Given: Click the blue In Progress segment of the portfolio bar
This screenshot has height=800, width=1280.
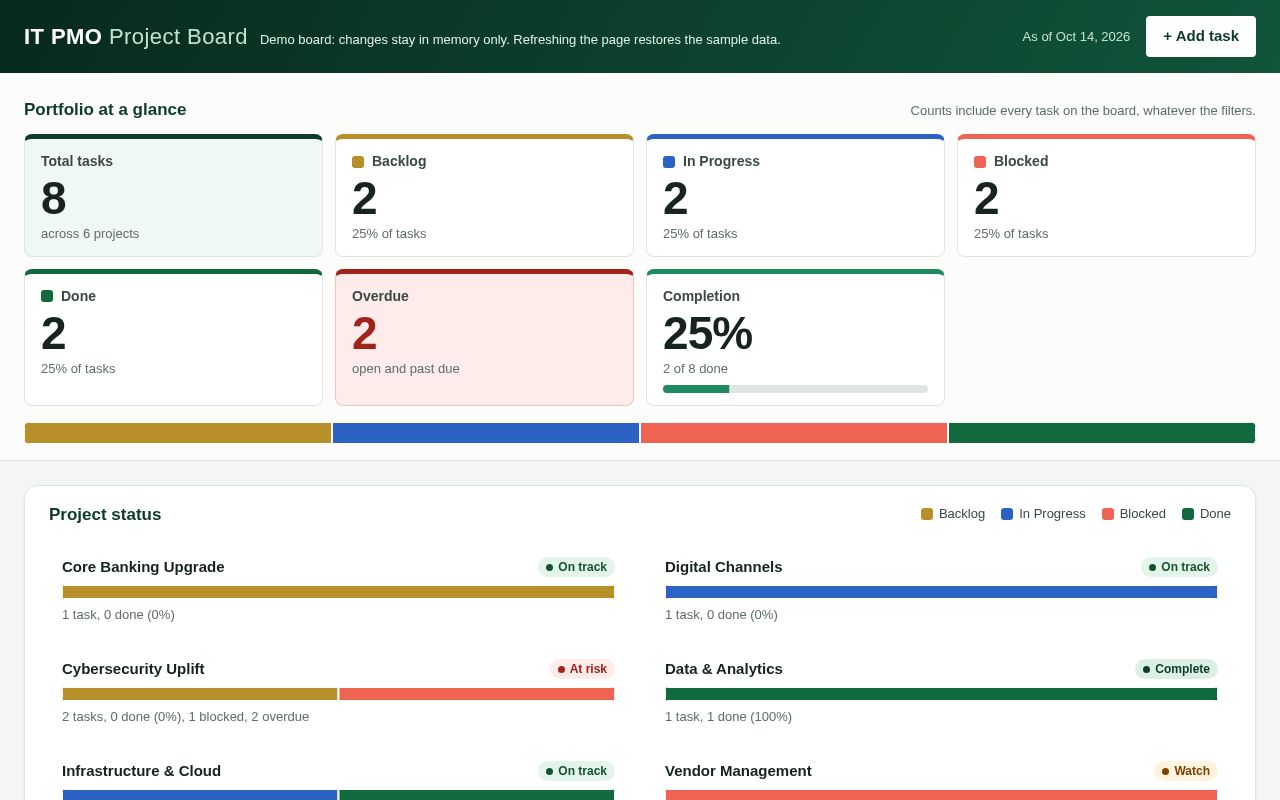Looking at the screenshot, I should coord(486,433).
